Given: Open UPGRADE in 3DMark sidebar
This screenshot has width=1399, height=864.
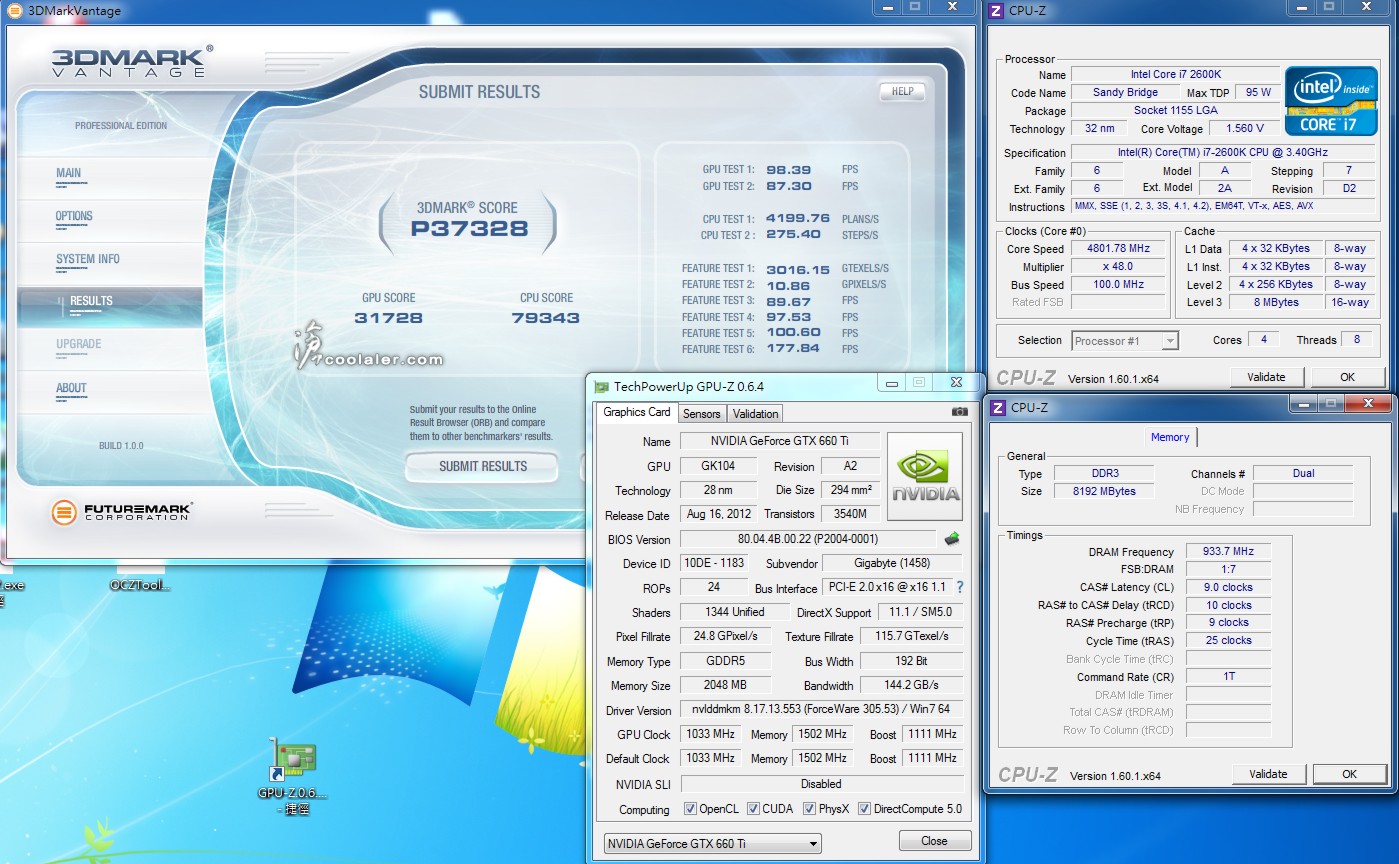Looking at the screenshot, I should 79,344.
